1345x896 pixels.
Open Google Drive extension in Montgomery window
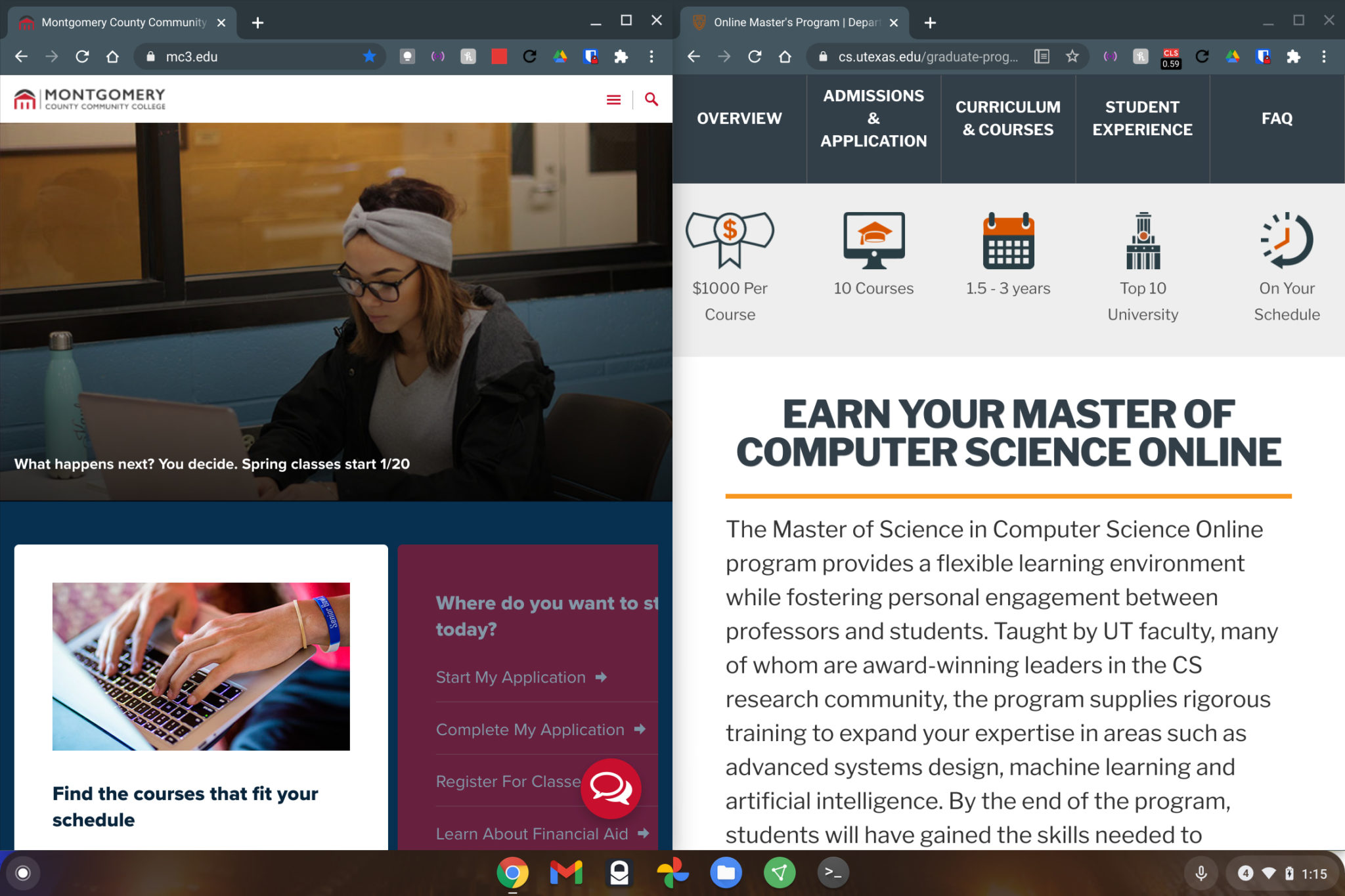[560, 56]
